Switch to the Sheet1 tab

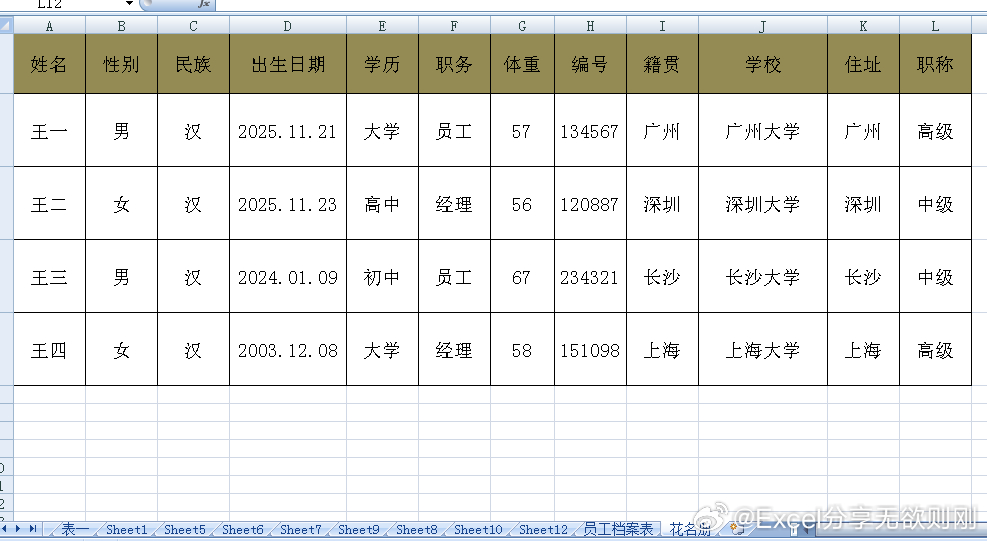tap(127, 530)
